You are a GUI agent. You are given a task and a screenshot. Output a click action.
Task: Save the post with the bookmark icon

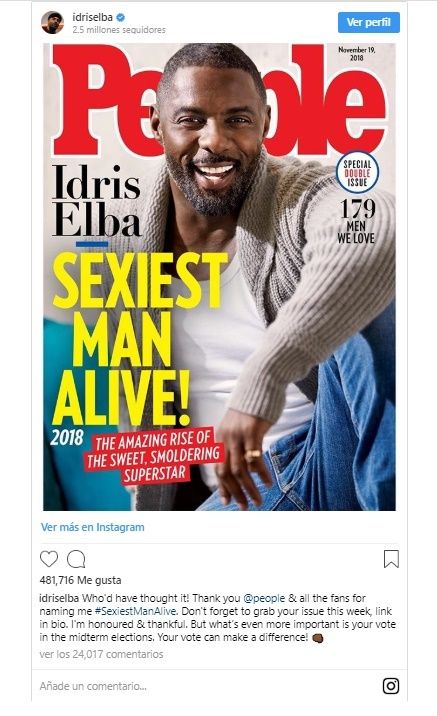[391, 559]
